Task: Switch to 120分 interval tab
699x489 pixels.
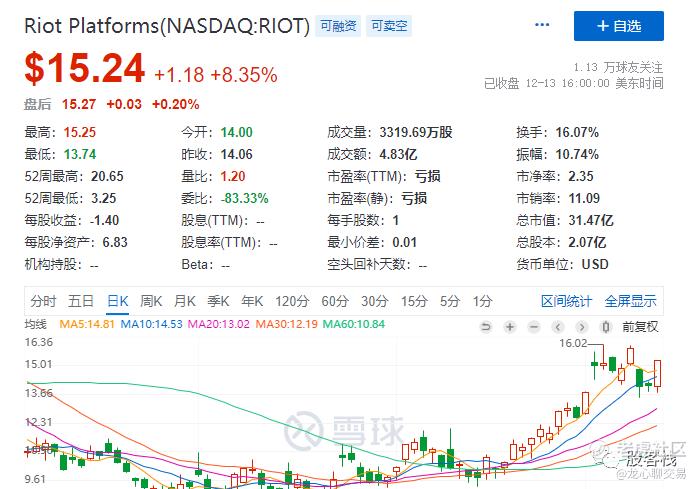Action: click(x=292, y=301)
